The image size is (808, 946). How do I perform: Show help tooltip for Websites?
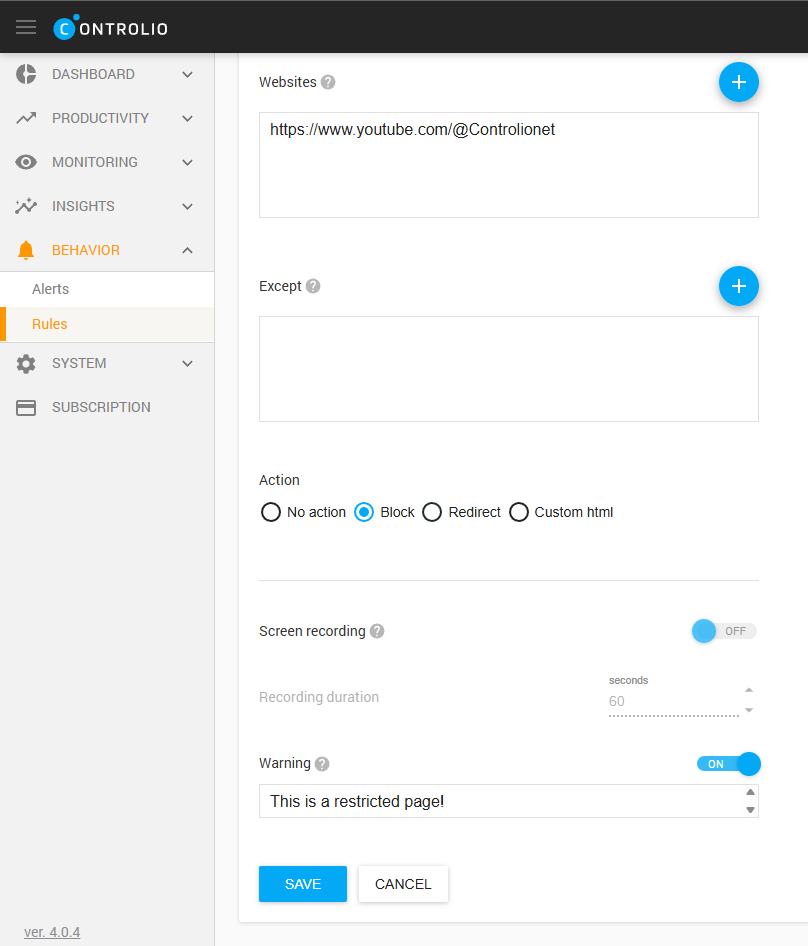pyautogui.click(x=328, y=82)
